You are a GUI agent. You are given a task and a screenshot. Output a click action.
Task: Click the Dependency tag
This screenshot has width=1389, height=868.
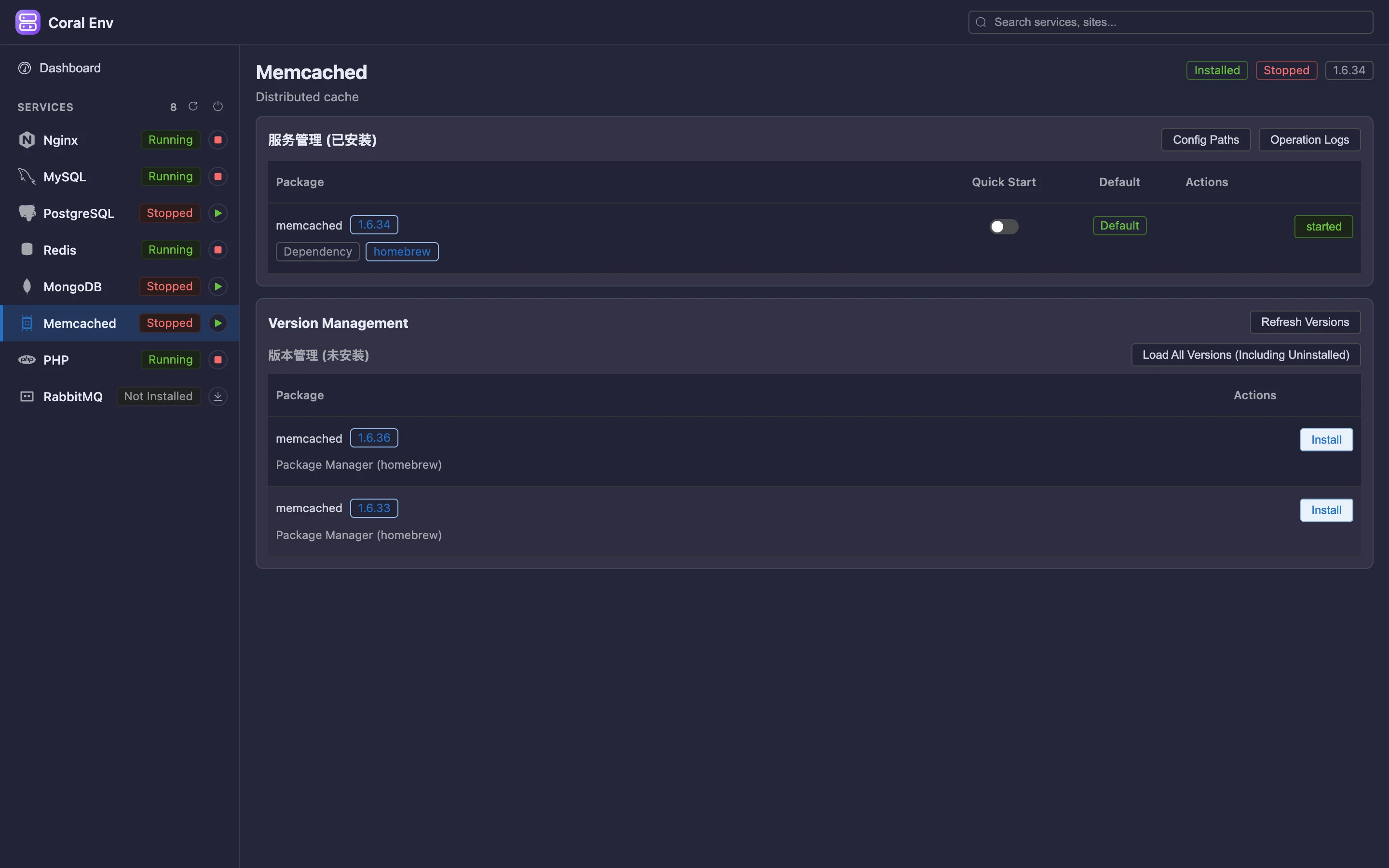318,252
